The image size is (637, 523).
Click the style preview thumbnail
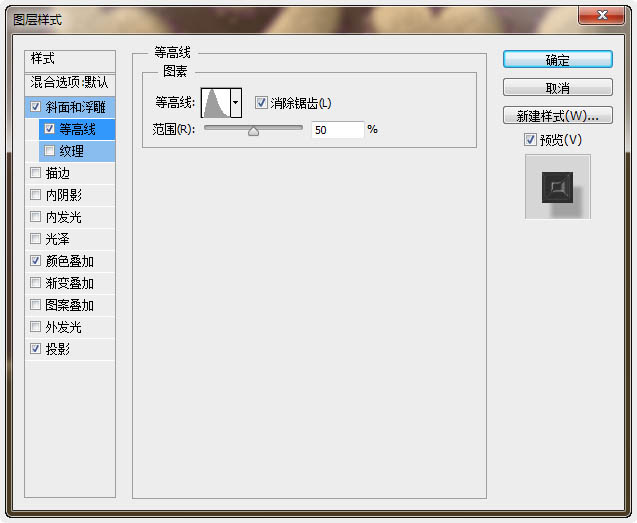point(558,187)
